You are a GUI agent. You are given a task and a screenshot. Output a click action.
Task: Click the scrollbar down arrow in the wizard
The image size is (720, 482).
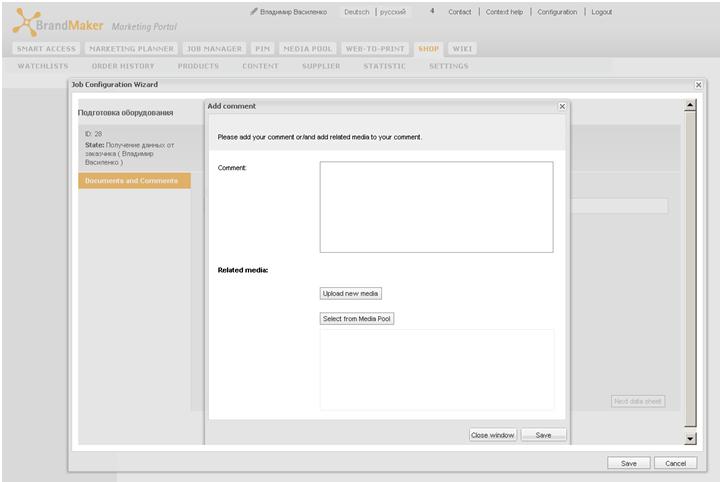coord(690,439)
